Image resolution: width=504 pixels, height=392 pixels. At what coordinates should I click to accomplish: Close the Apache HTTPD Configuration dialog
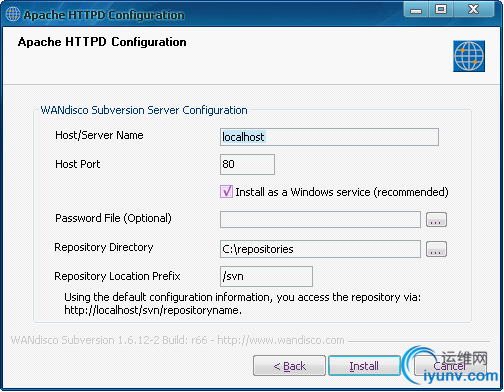pyautogui.click(x=473, y=10)
